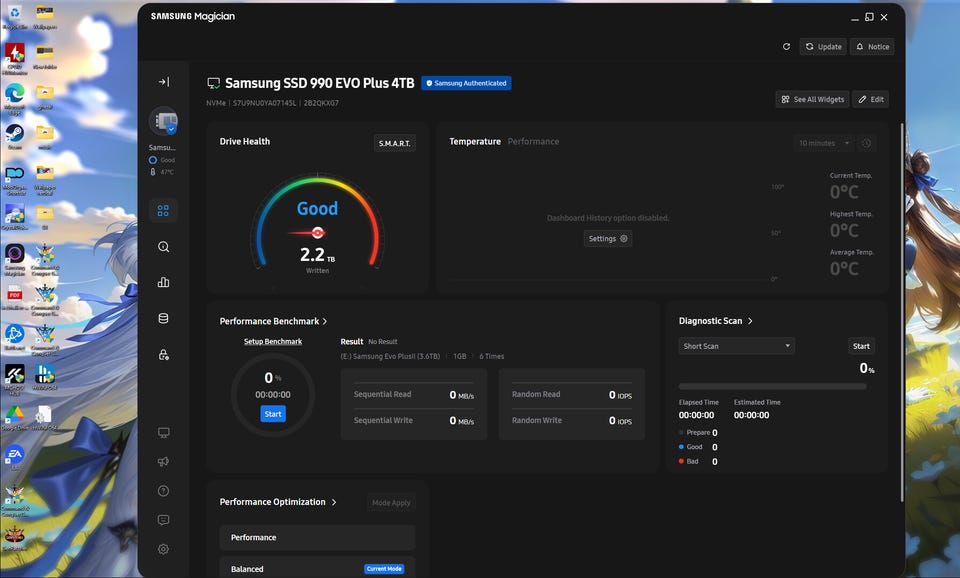Image resolution: width=960 pixels, height=578 pixels.
Task: Open the 10 minutes interval dropdown
Action: (x=823, y=143)
